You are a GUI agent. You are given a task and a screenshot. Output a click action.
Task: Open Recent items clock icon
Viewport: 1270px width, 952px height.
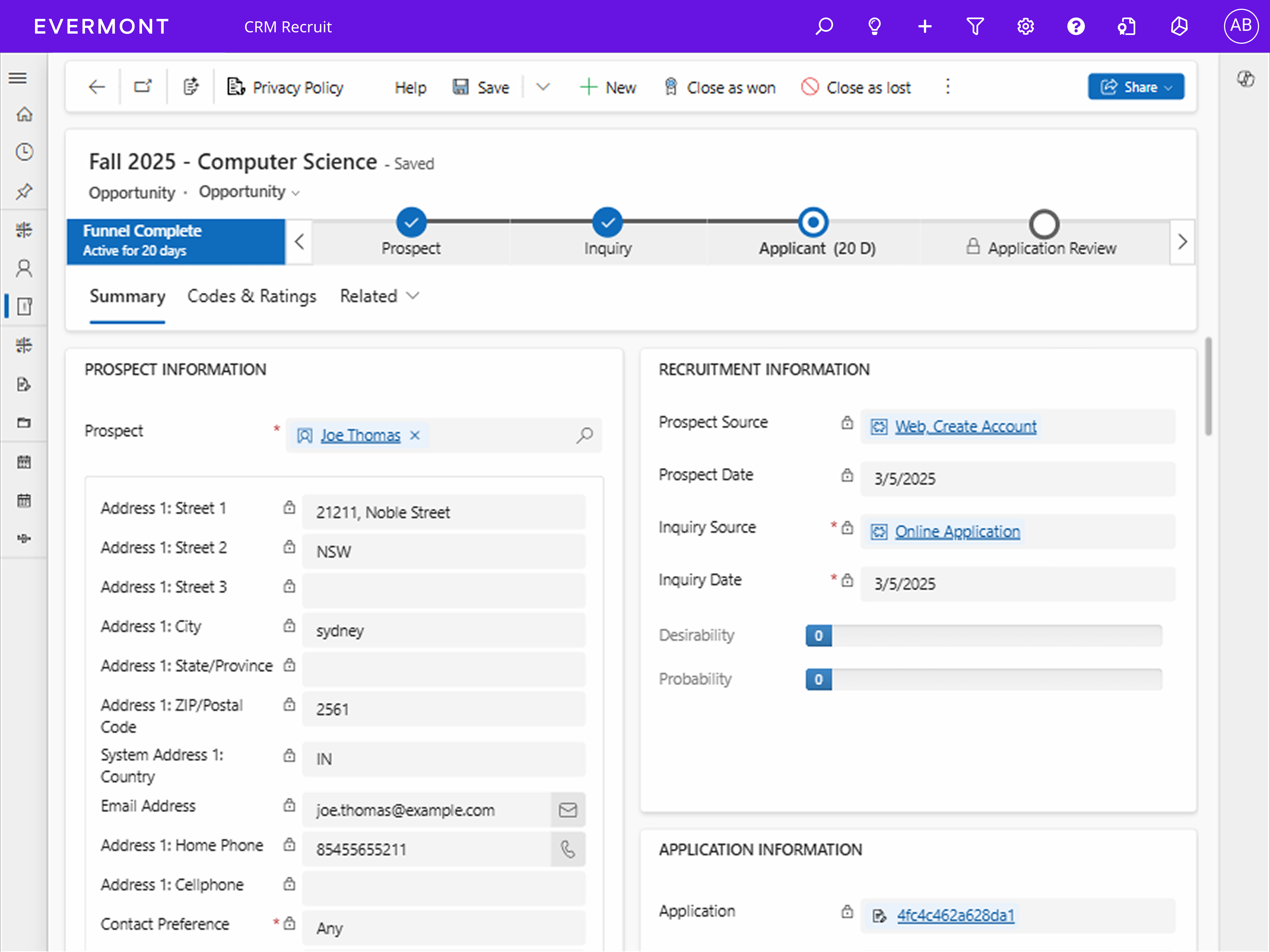pos(24,152)
